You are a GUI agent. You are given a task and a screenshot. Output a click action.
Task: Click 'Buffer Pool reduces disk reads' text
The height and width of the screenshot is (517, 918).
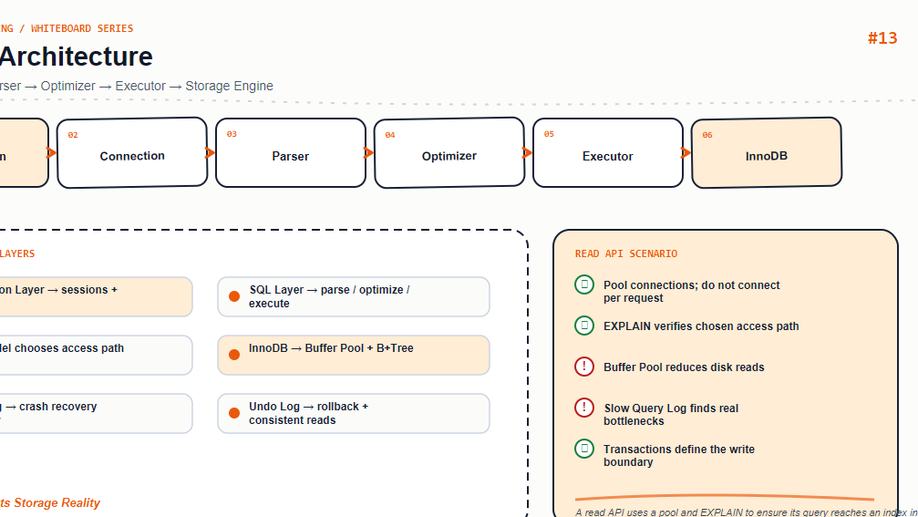click(684, 367)
